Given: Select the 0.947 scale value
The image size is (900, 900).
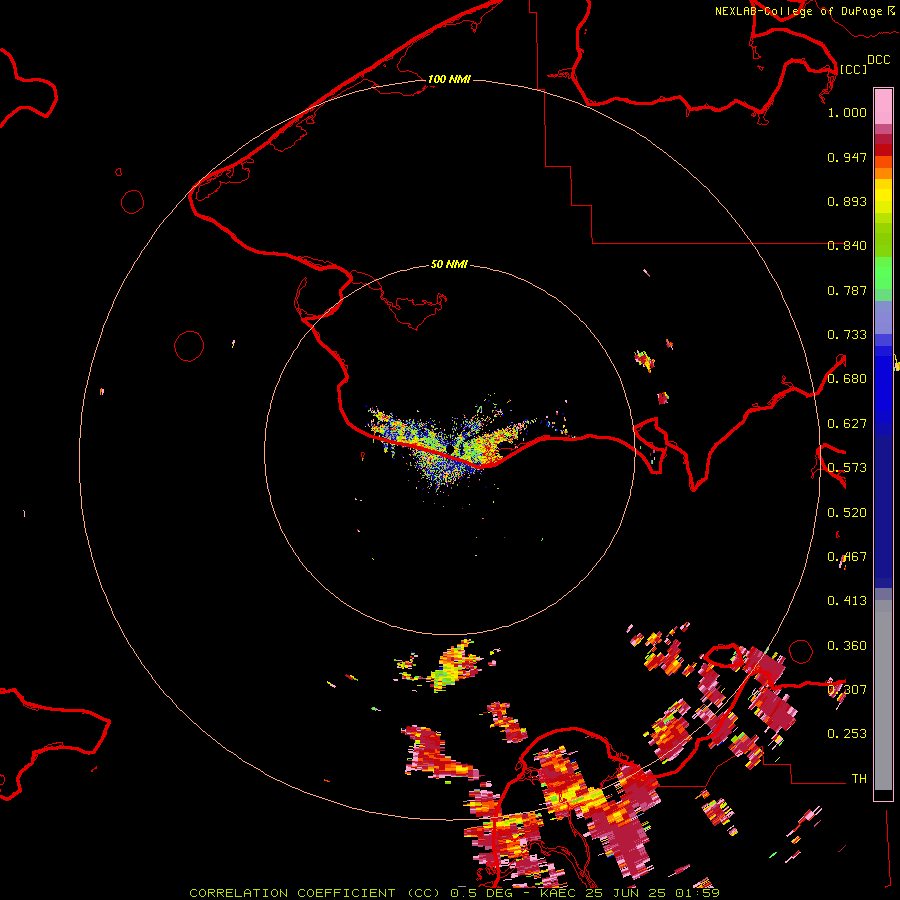Looking at the screenshot, I should (x=847, y=157).
